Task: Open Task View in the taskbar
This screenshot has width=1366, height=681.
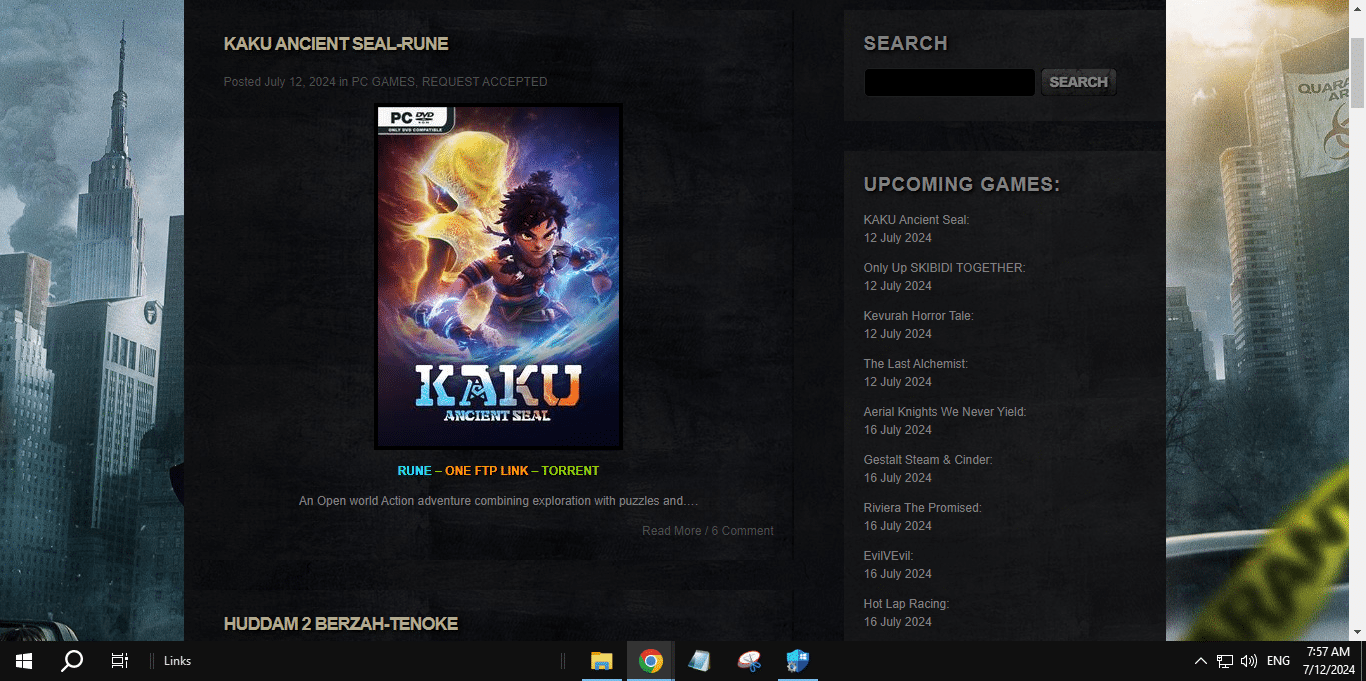Action: 120,661
